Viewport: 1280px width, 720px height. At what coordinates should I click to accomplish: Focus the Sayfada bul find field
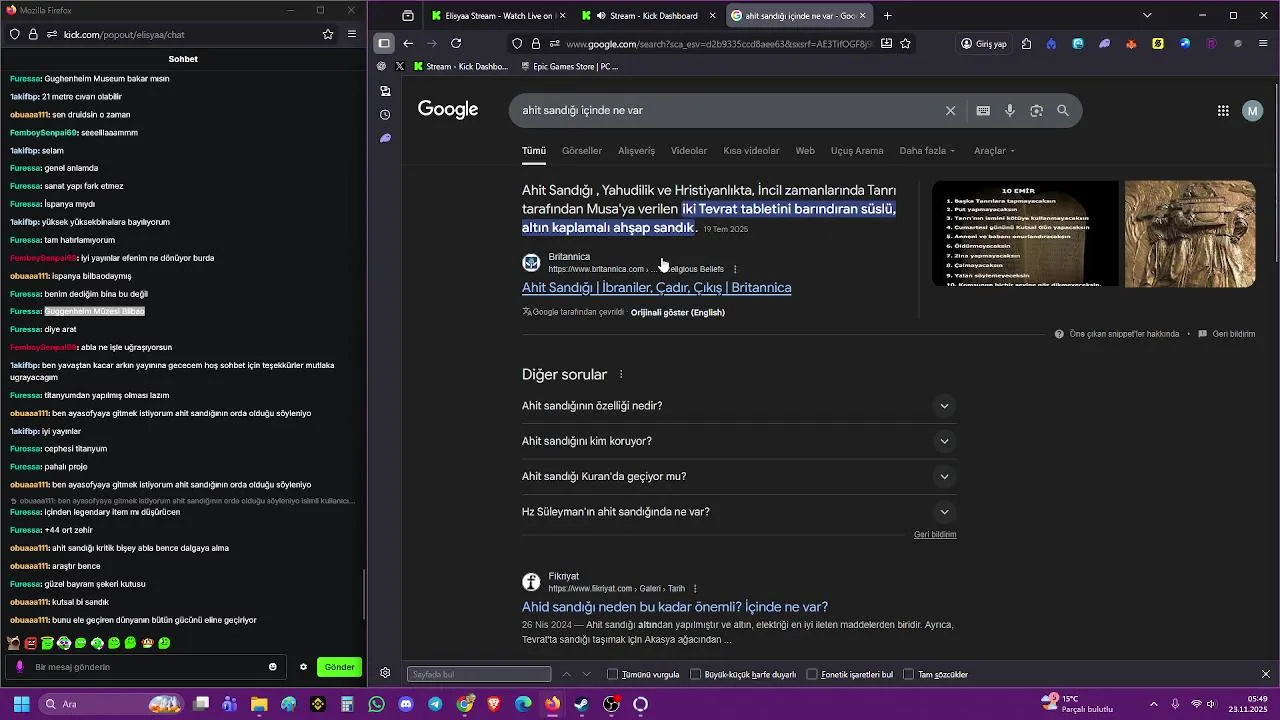pos(479,675)
